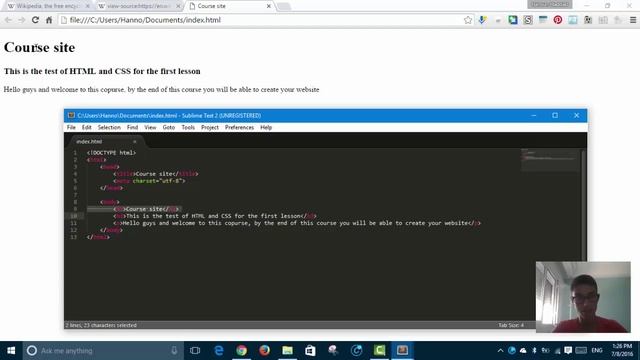Viewport: 640px width, 360px height.
Task: Open the File menu in Sublime Text
Action: click(71, 127)
